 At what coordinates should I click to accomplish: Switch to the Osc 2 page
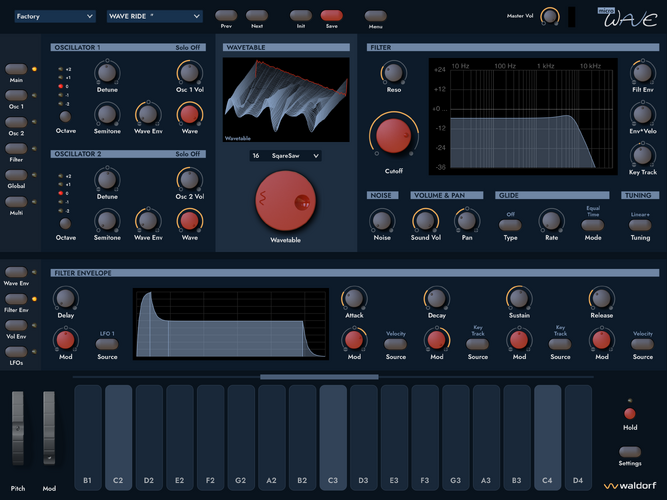[x=16, y=122]
